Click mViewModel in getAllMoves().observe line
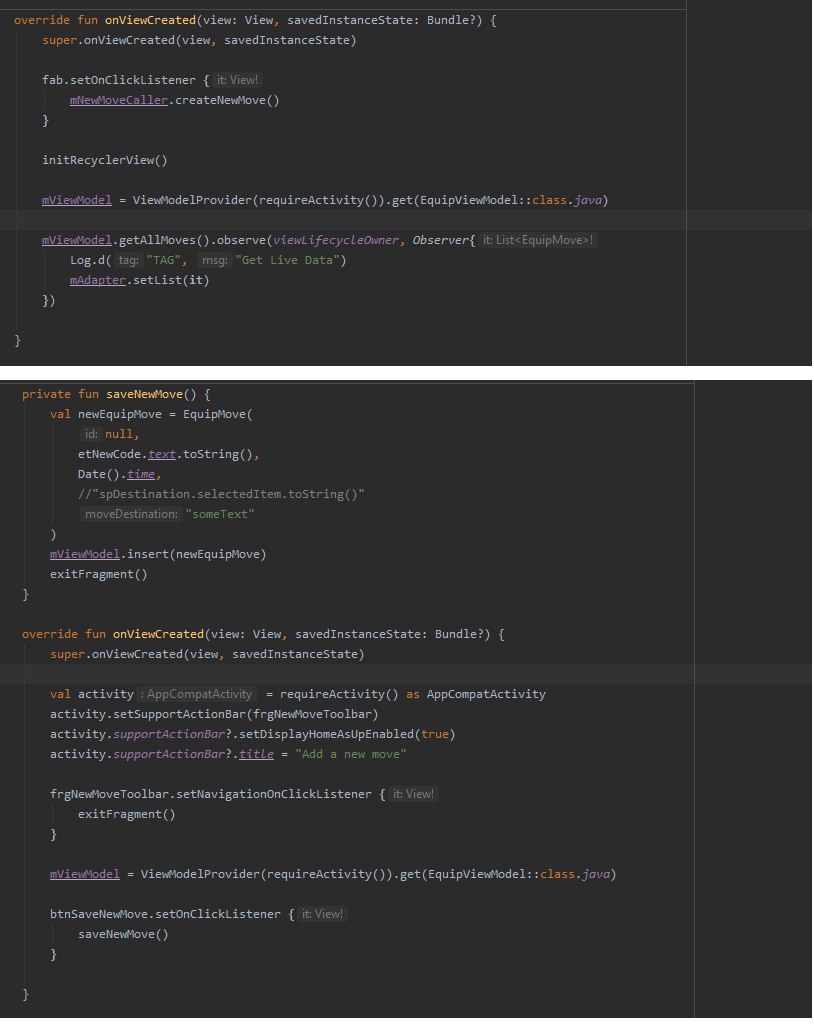Screen dimensions: 814x1024 (x=76, y=240)
